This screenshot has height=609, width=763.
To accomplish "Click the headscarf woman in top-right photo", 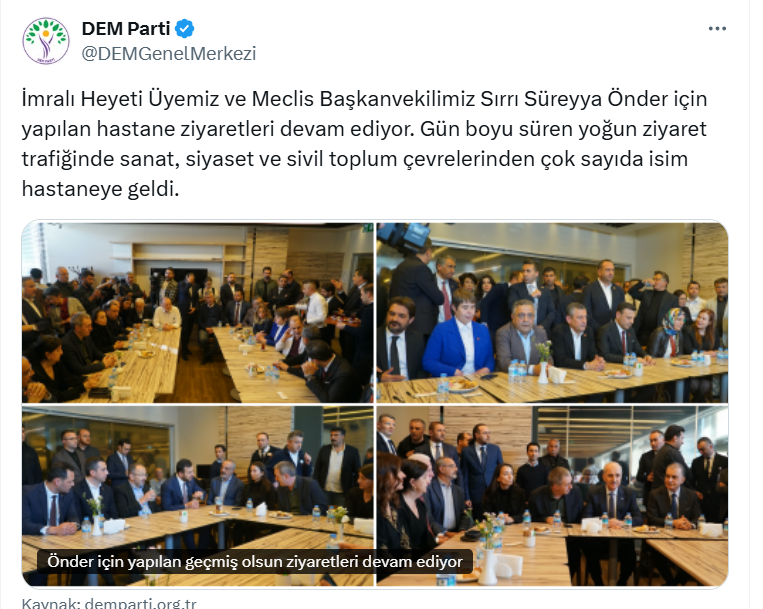I will click(x=672, y=331).
